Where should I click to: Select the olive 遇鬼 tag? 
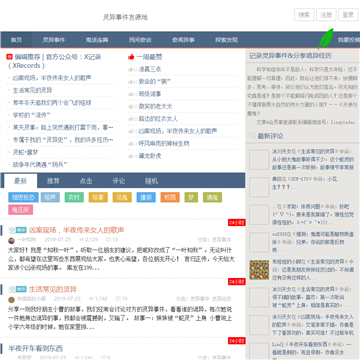212,197
